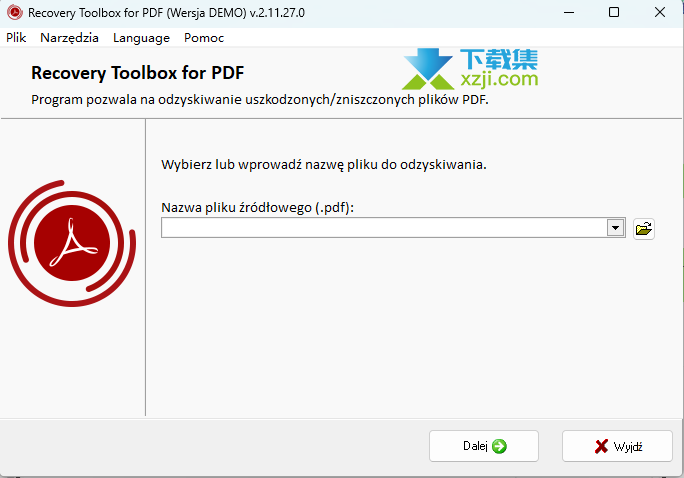Click the xzji.com watermark text
Viewport: 684px width, 478px height.
point(499,79)
